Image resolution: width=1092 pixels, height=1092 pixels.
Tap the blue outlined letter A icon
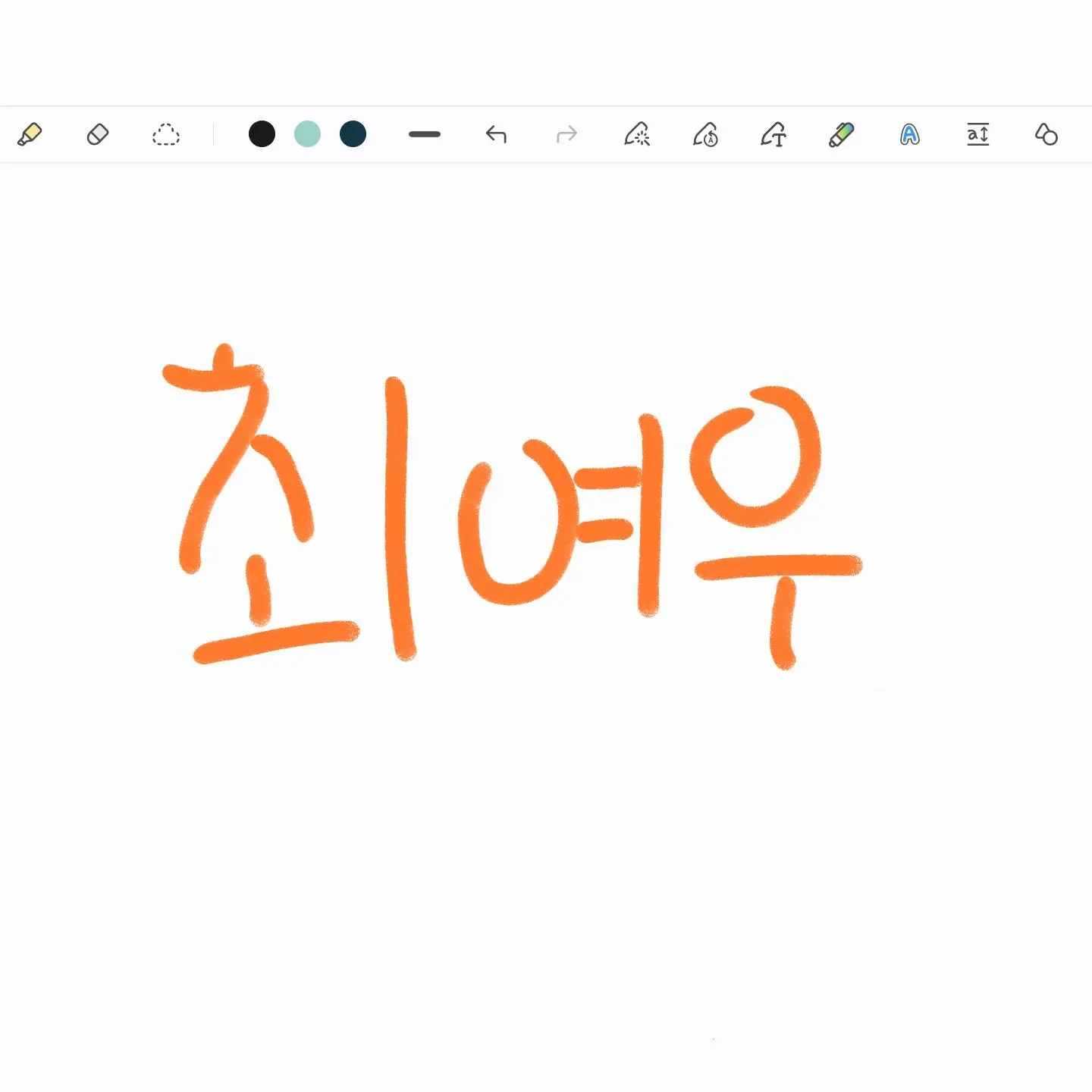click(910, 134)
